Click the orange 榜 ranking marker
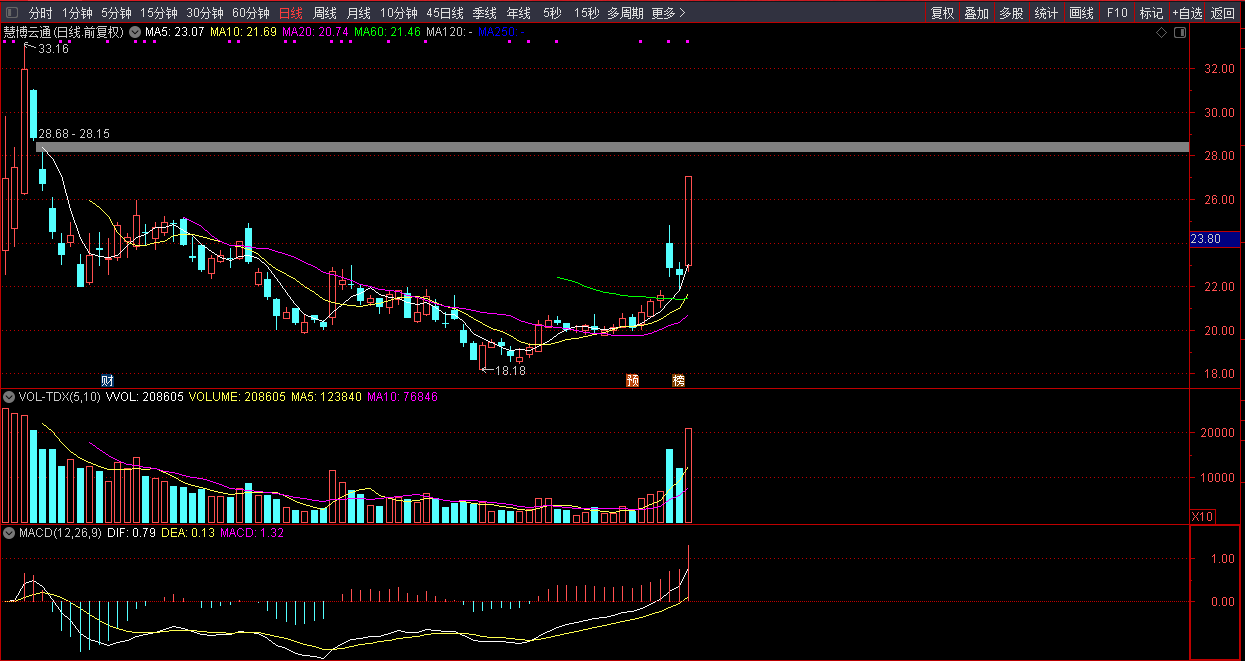Viewport: 1245px width, 661px height. pyautogui.click(x=679, y=380)
